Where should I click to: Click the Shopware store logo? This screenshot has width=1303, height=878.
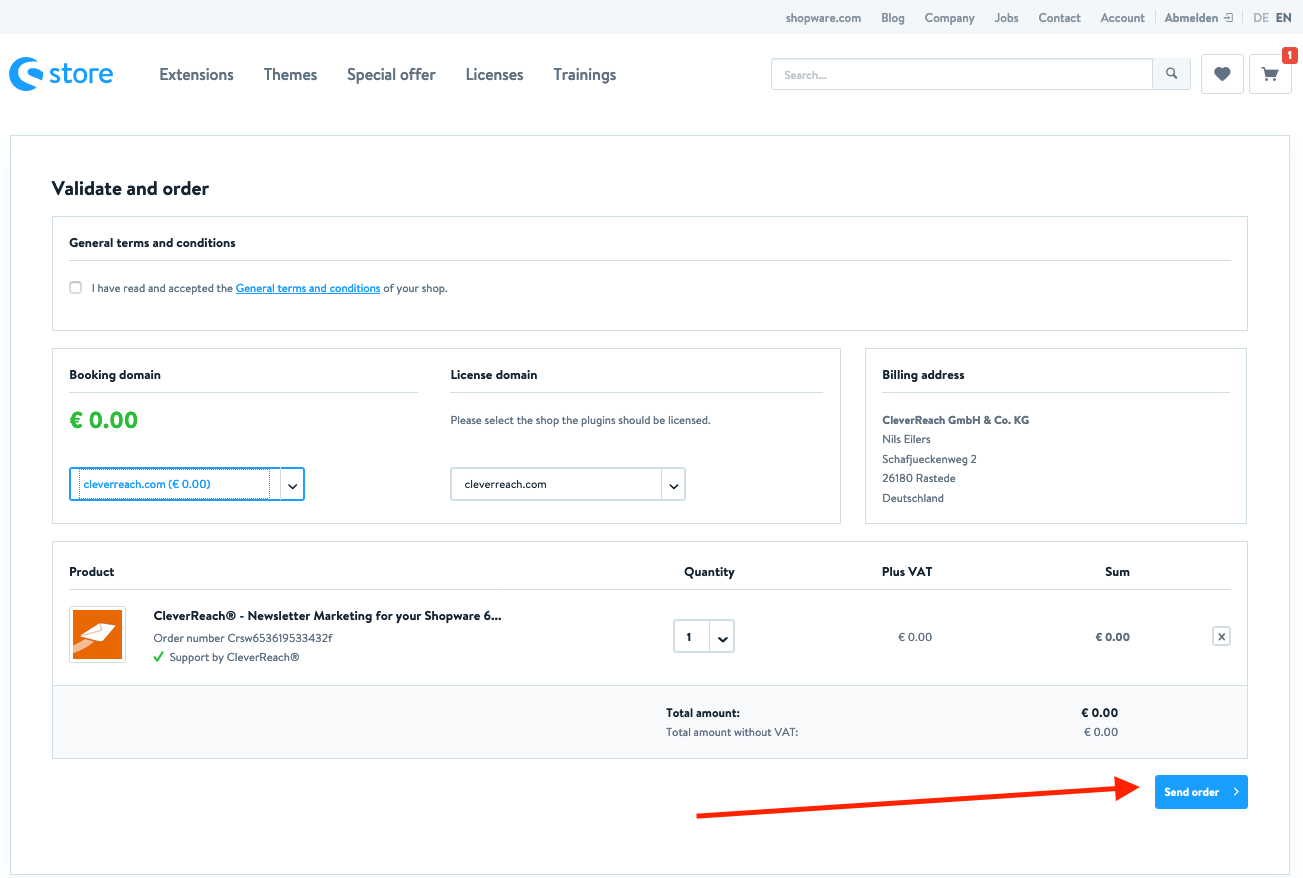click(61, 74)
